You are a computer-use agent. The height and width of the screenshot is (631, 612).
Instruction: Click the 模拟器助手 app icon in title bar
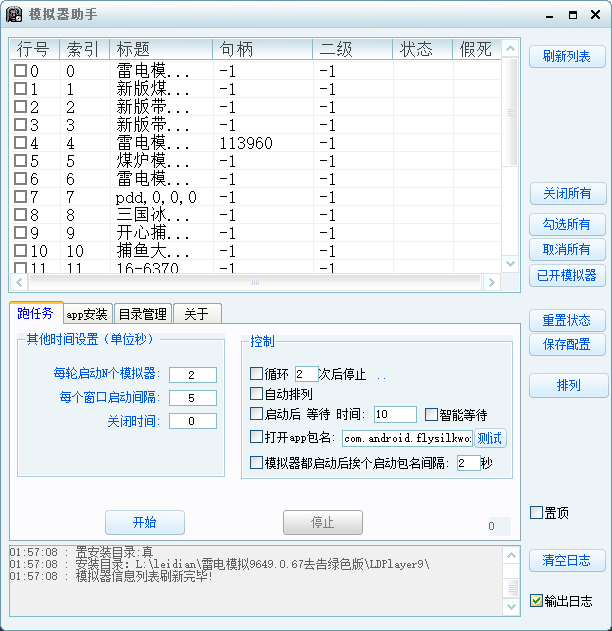coord(14,15)
